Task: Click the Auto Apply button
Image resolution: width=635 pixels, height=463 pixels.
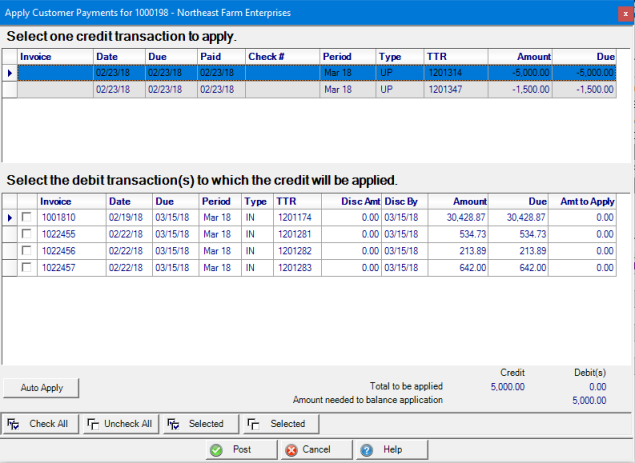Action: (41, 387)
